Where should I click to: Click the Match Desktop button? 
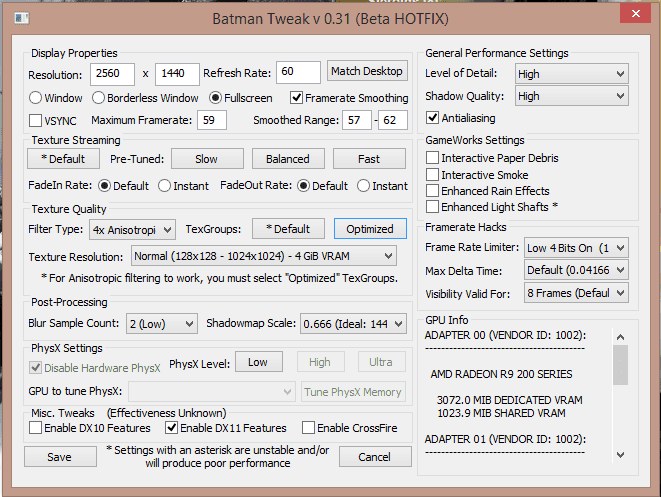(x=367, y=72)
